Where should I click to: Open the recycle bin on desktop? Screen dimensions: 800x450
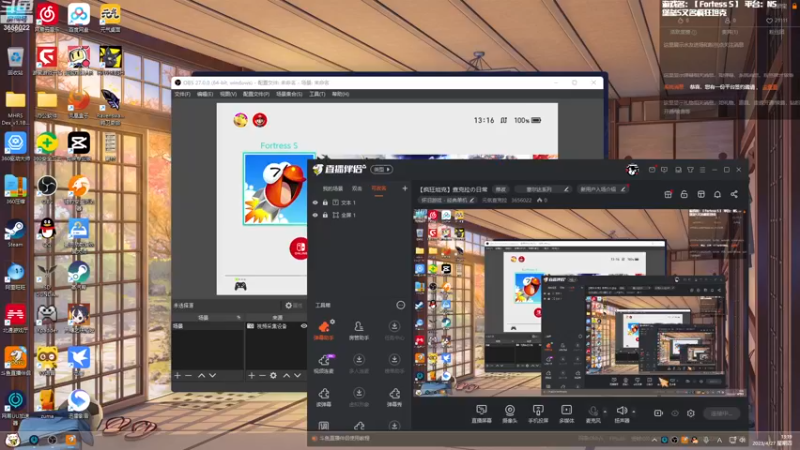(15, 61)
